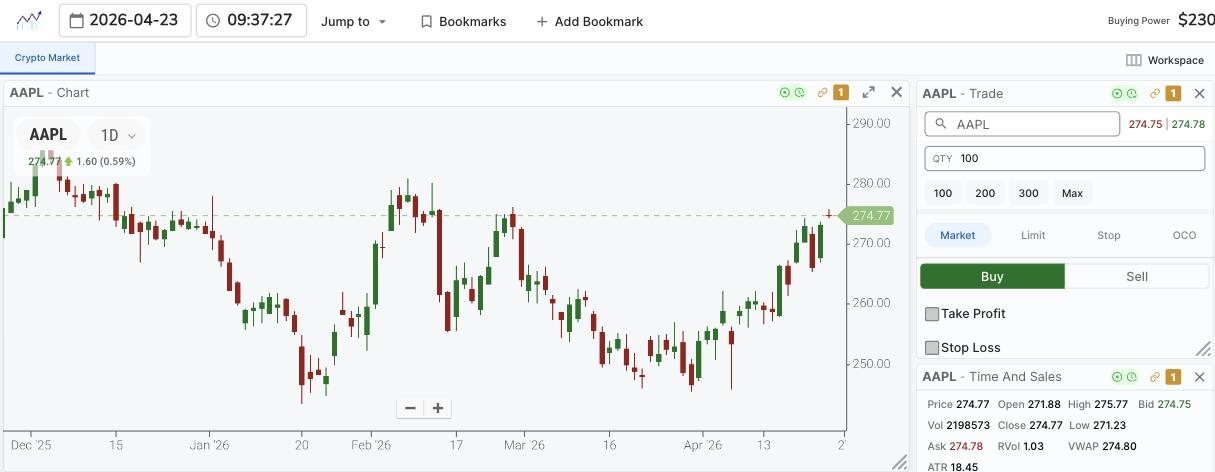Click the Open 271.88 value
The width and height of the screenshot is (1215, 472).
point(1043,404)
